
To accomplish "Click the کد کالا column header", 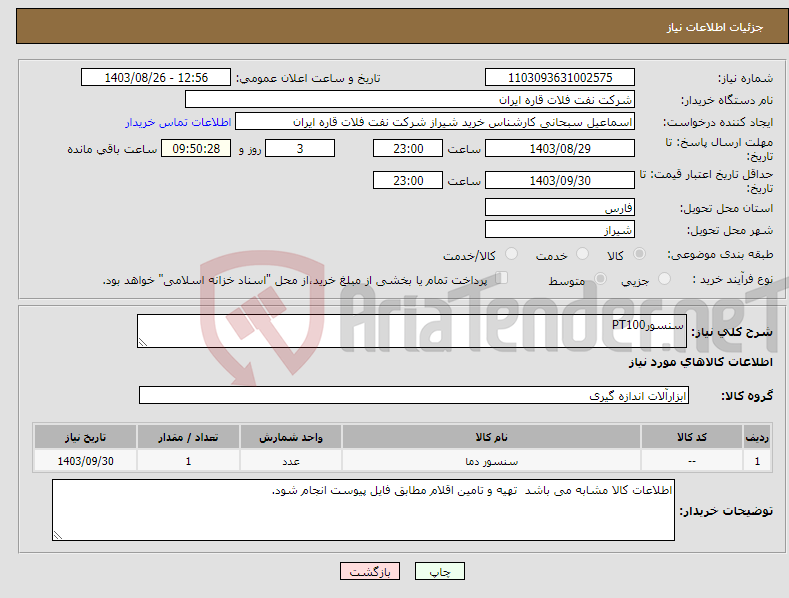I will (692, 437).
